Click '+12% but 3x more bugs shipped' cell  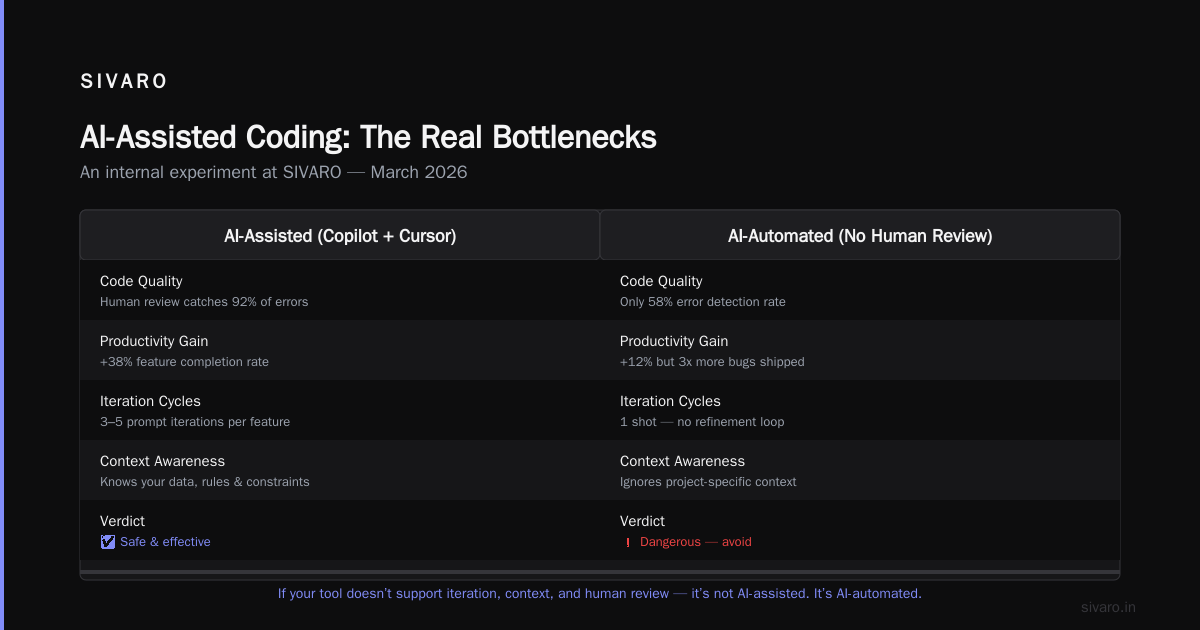[x=860, y=350]
